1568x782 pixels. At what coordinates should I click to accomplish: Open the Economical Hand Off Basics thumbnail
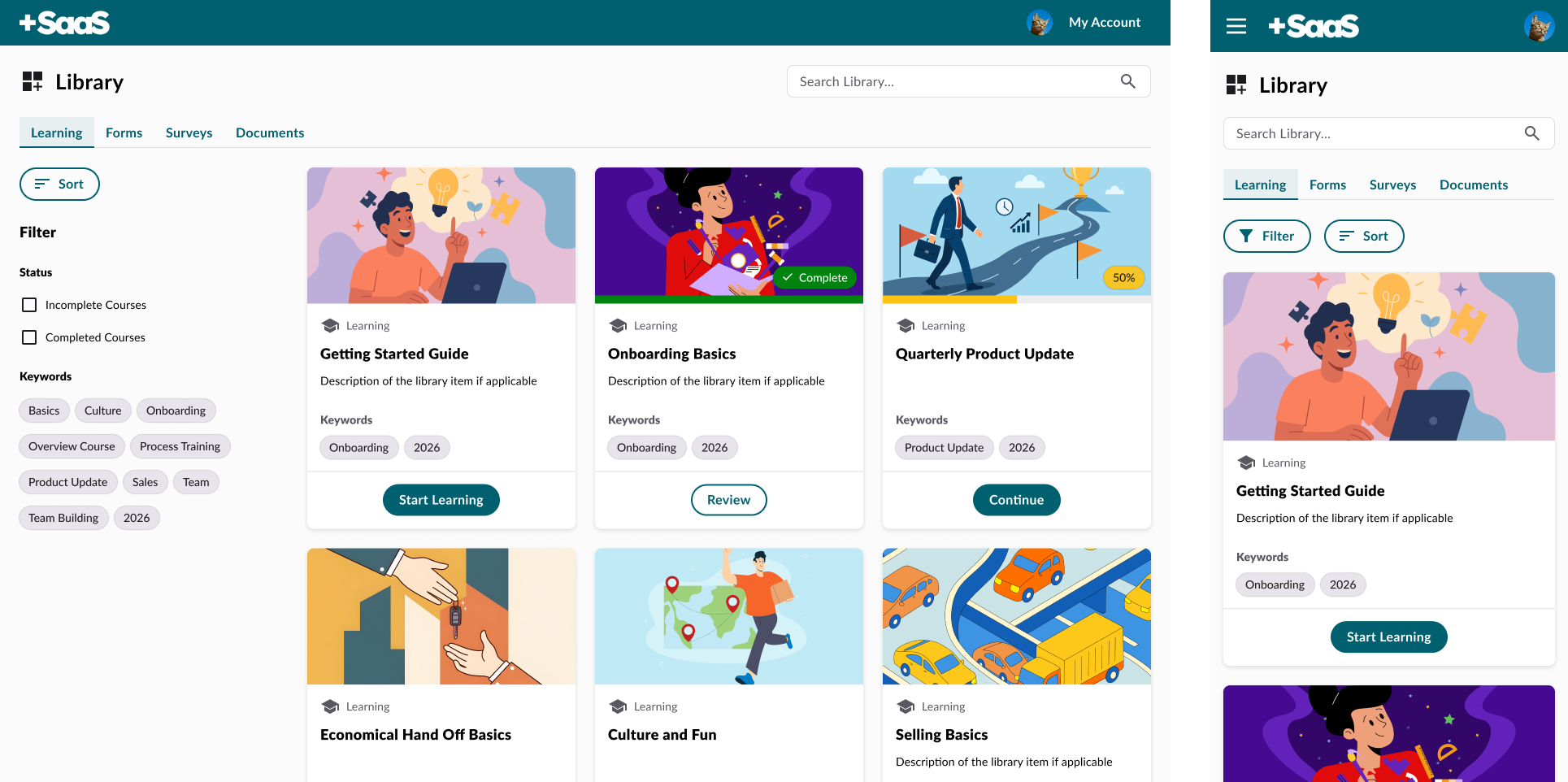[x=441, y=616]
